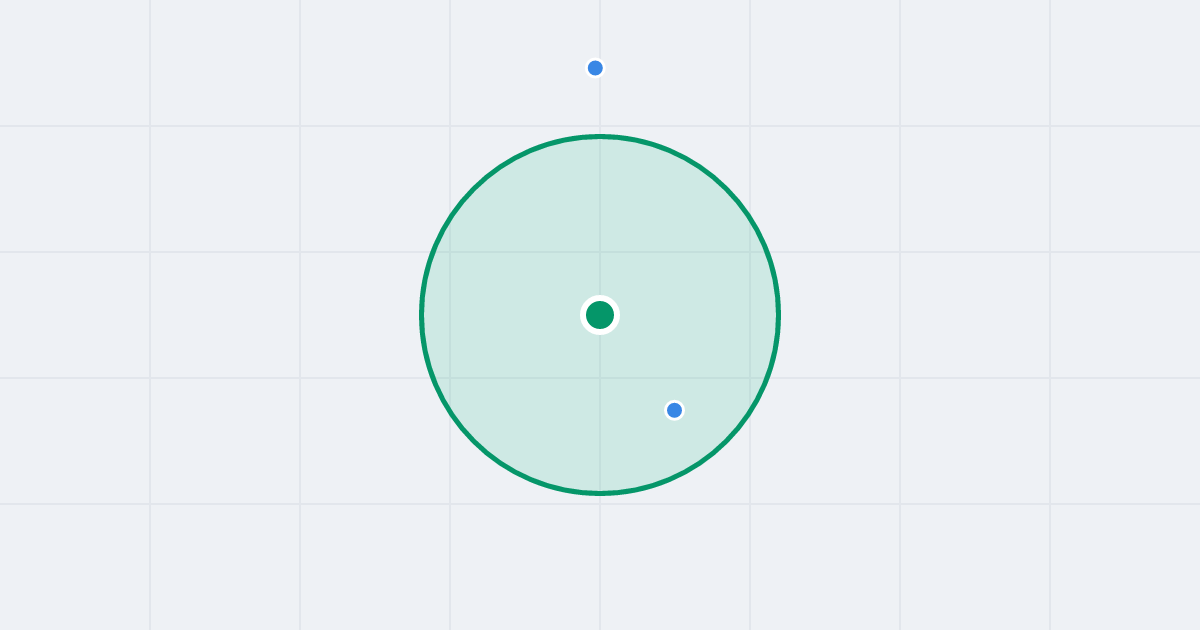Select the blue dot above the circle
This screenshot has height=630, width=1200.
(x=595, y=68)
